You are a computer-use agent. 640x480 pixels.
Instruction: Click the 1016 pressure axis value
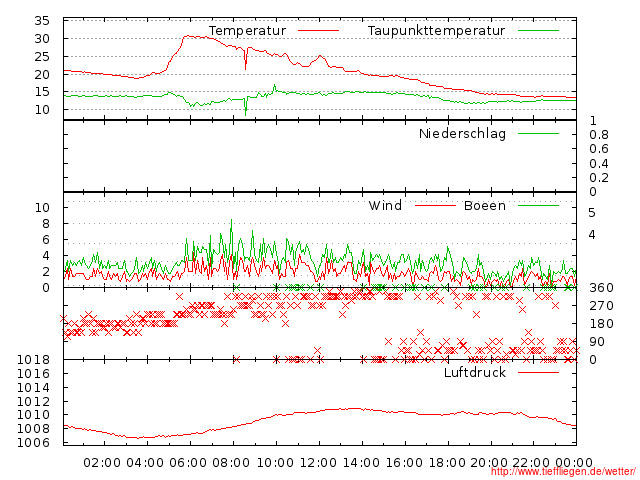[33, 374]
